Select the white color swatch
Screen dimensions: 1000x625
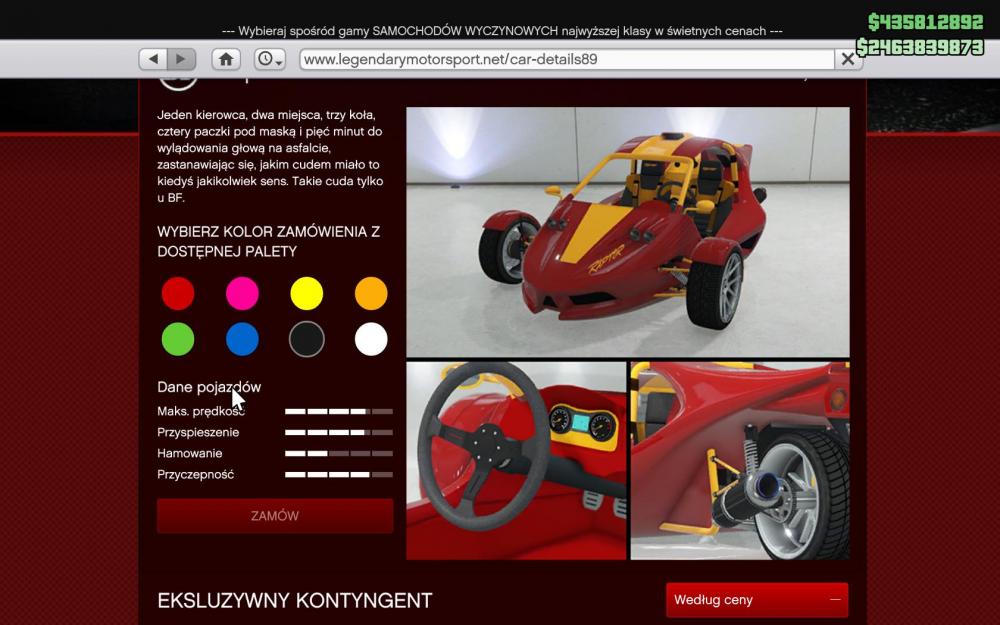pyautogui.click(x=371, y=339)
